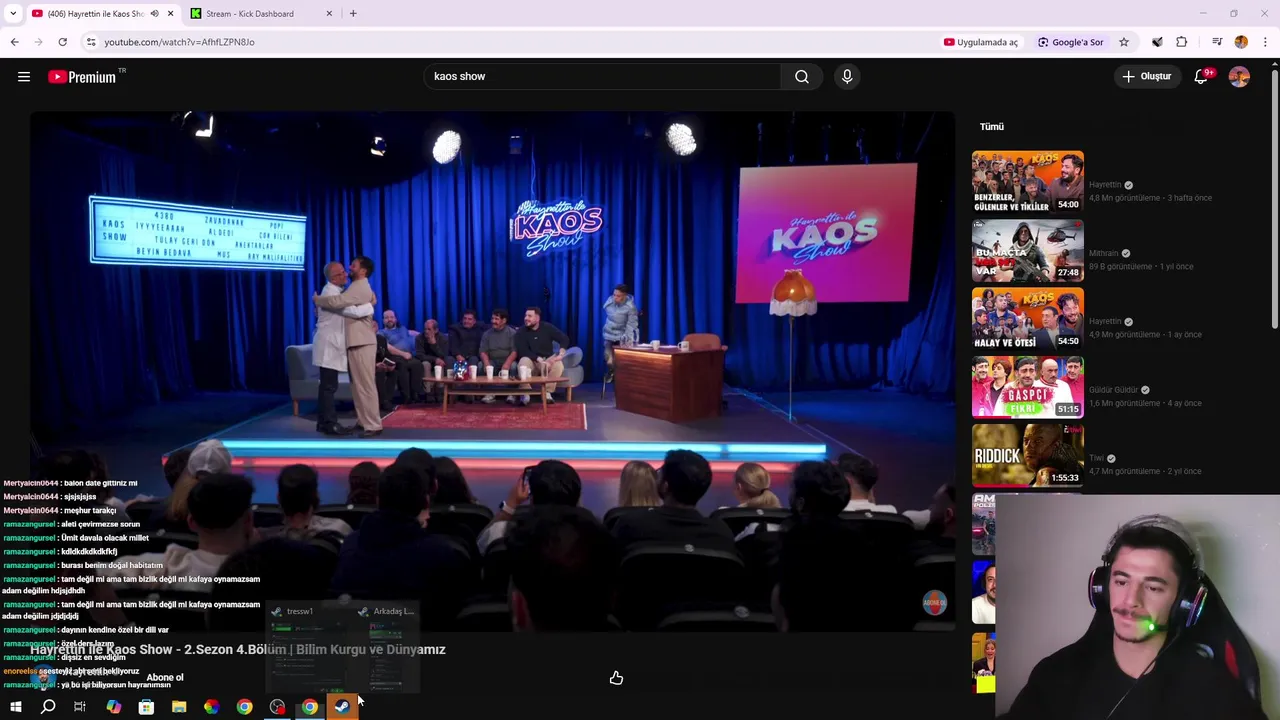Image resolution: width=1280 pixels, height=720 pixels.
Task: Click the video title 'Hayrettin ile Kaos Show'
Action: point(237,649)
